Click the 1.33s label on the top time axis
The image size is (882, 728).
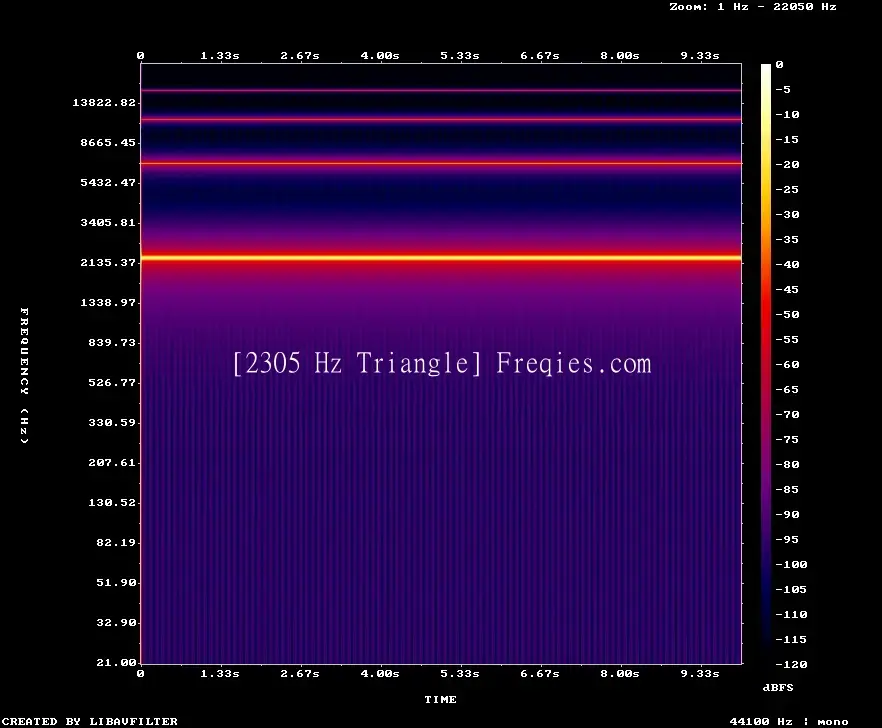220,56
